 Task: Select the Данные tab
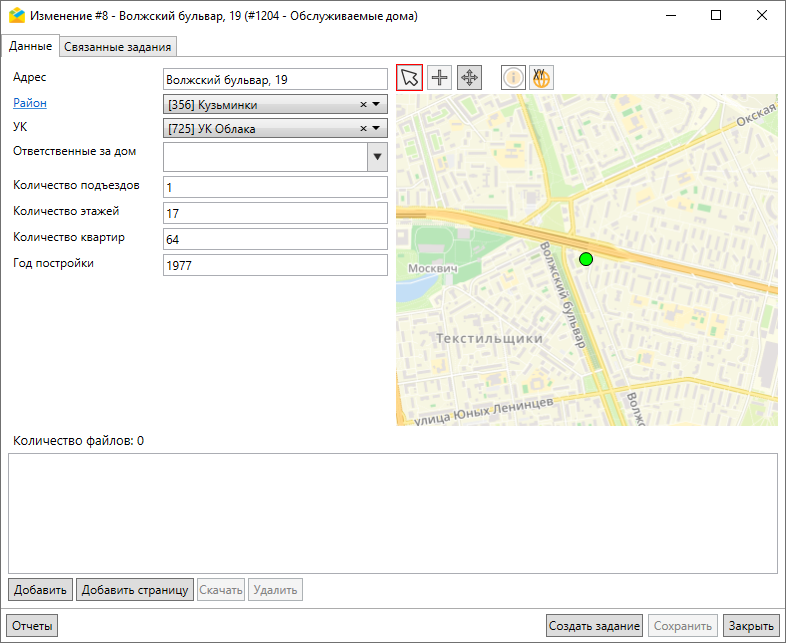point(30,46)
